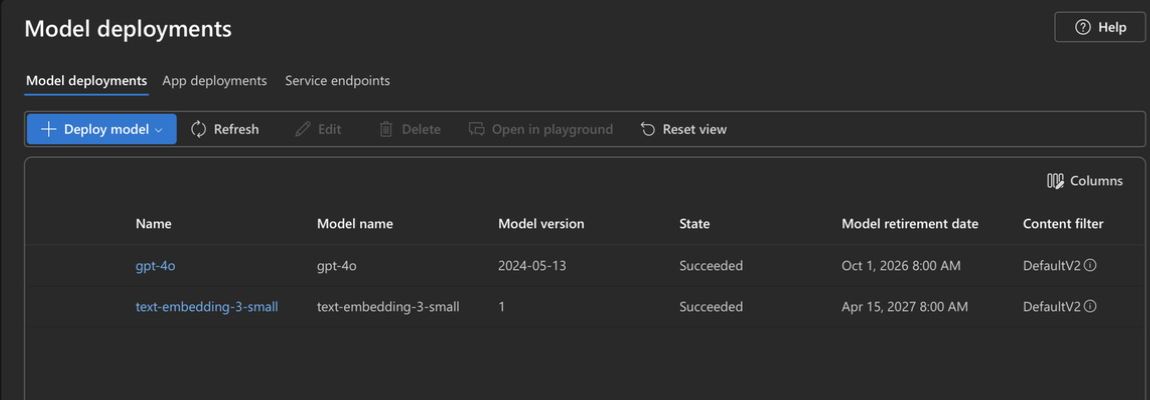
Task: Switch to Service endpoints tab
Action: (x=337, y=81)
